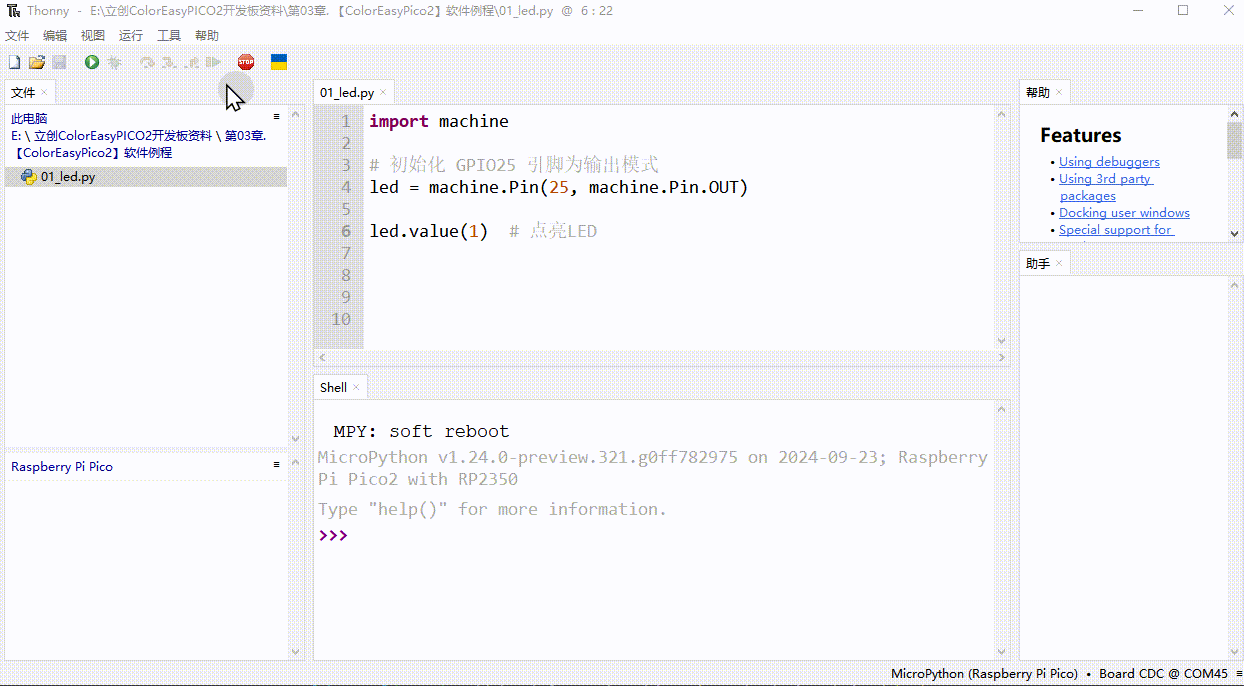
Task: Click the Features heading in help panel
Action: (1081, 135)
